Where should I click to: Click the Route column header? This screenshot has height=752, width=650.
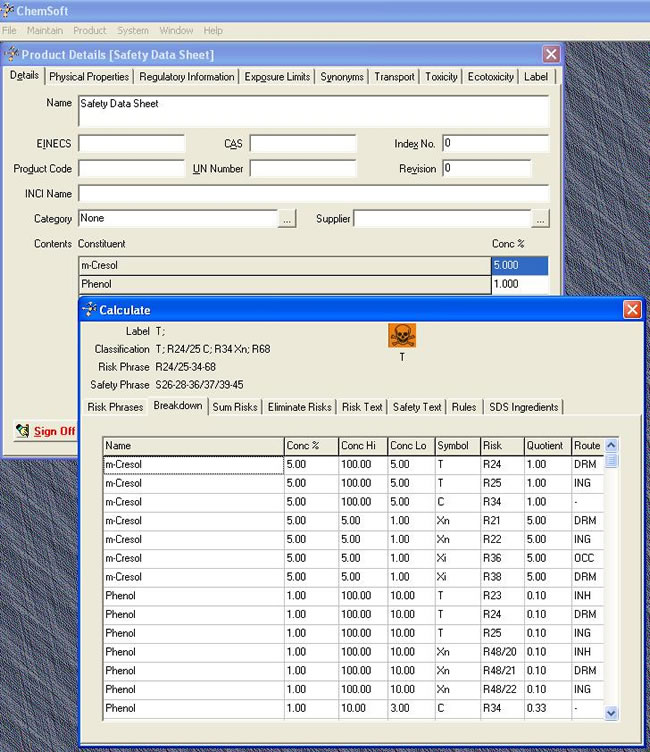click(x=588, y=446)
